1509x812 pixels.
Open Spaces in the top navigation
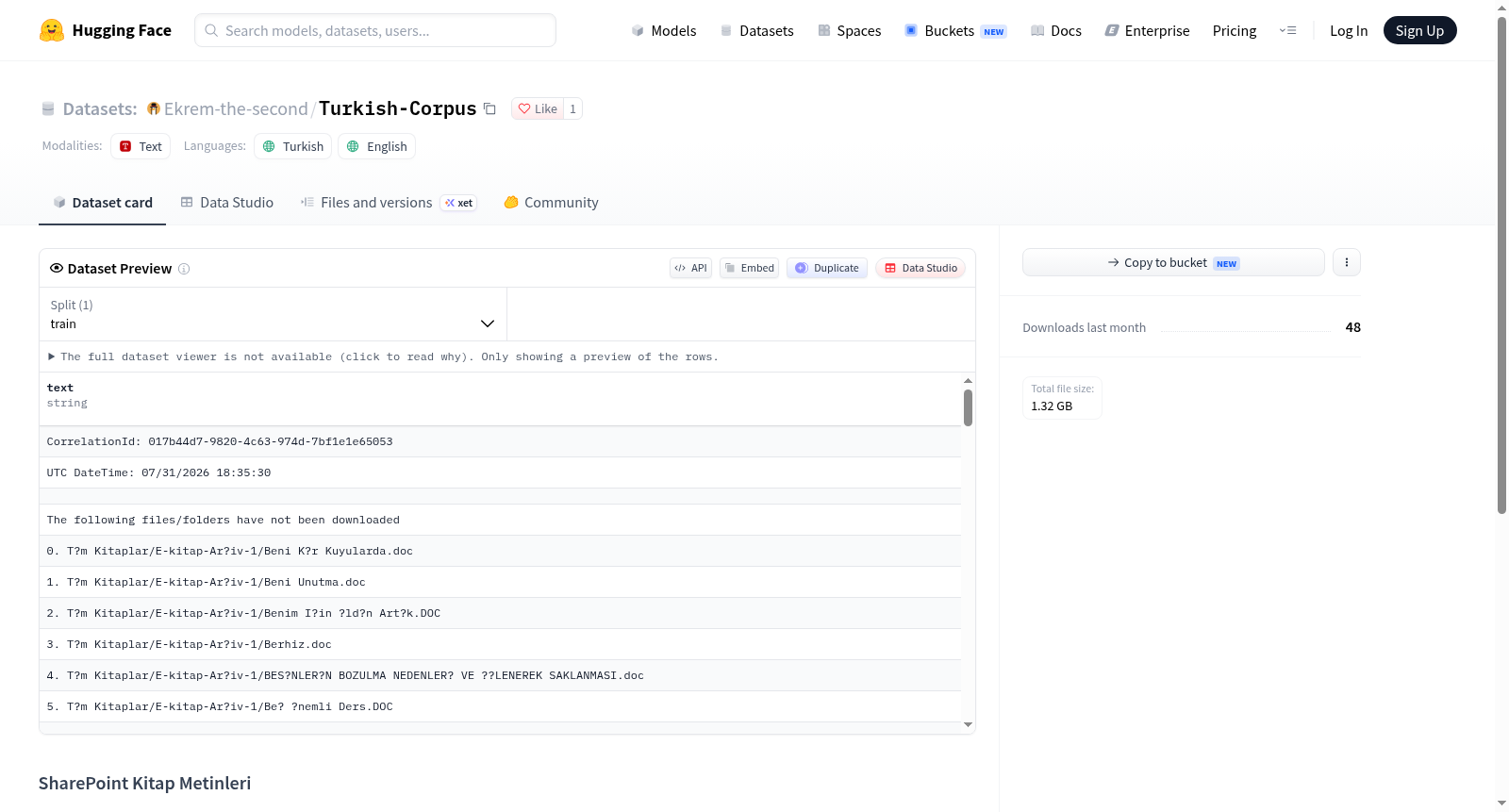tap(850, 30)
